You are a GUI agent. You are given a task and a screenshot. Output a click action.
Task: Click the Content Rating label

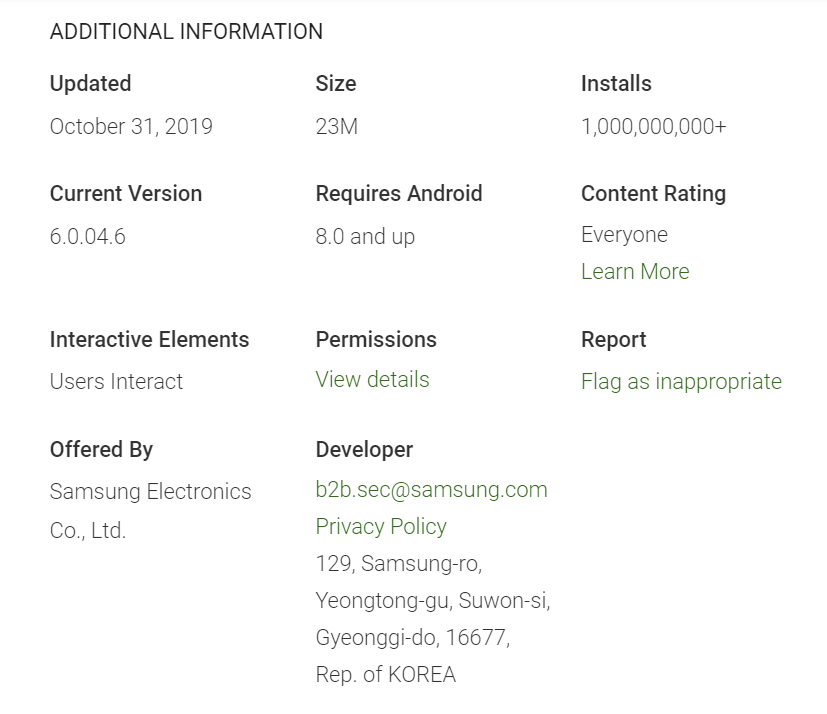click(x=653, y=194)
